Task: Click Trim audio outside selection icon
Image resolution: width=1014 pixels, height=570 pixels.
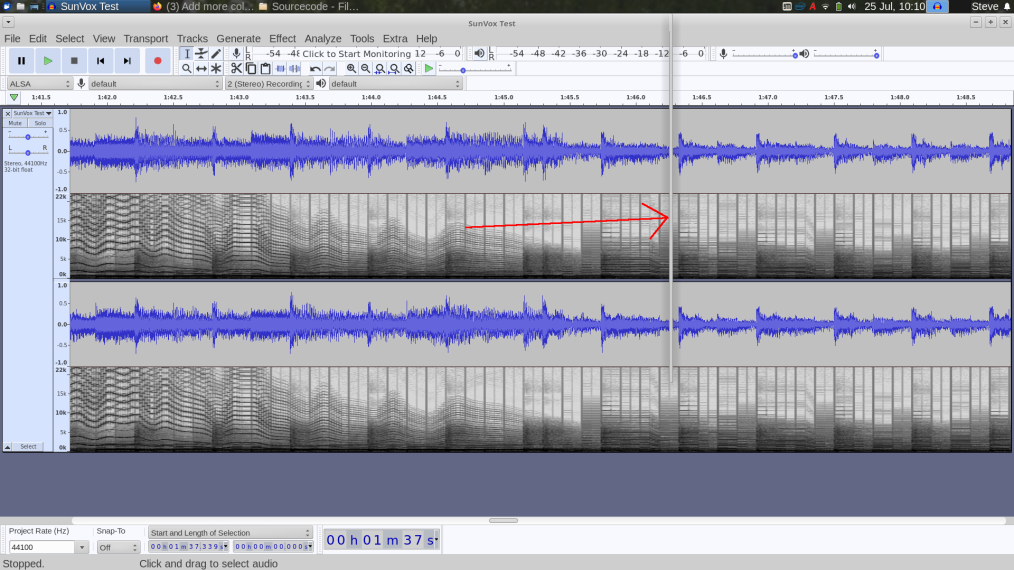Action: click(280, 69)
